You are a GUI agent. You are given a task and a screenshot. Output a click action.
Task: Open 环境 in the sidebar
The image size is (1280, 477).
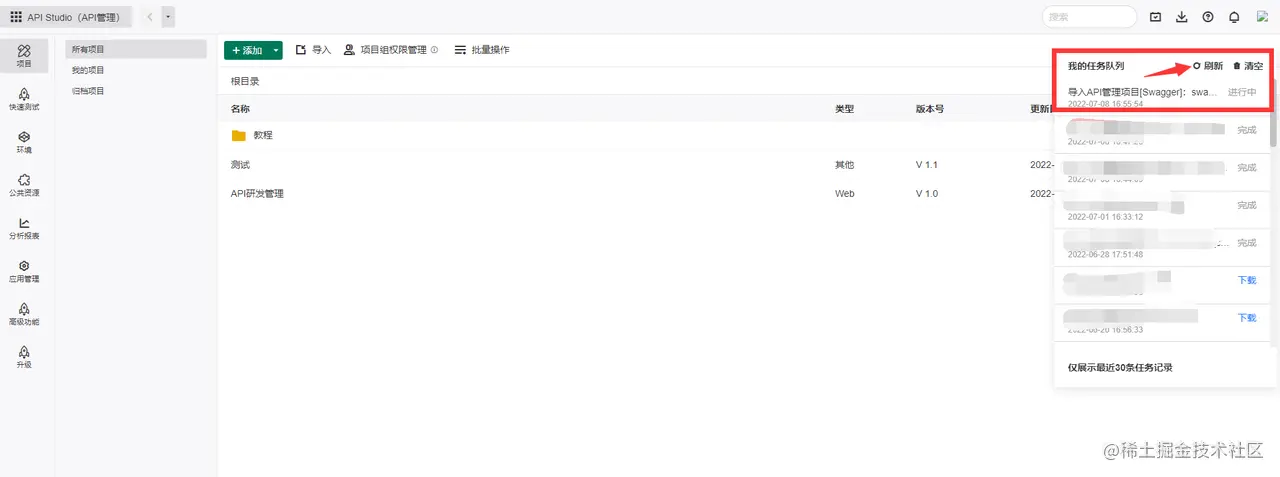[x=24, y=141]
